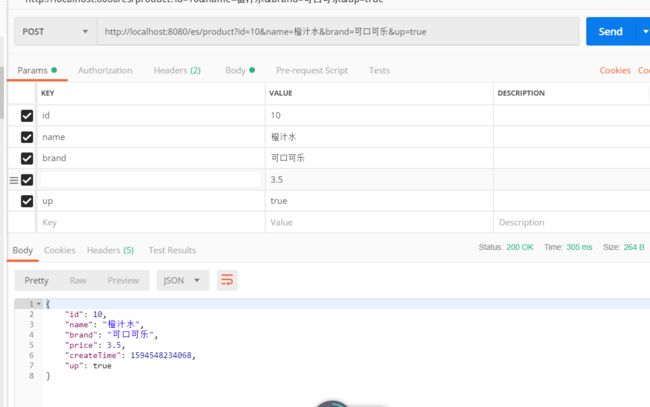Click the new Description placeholder field
This screenshot has height=407, width=650.
coord(572,223)
